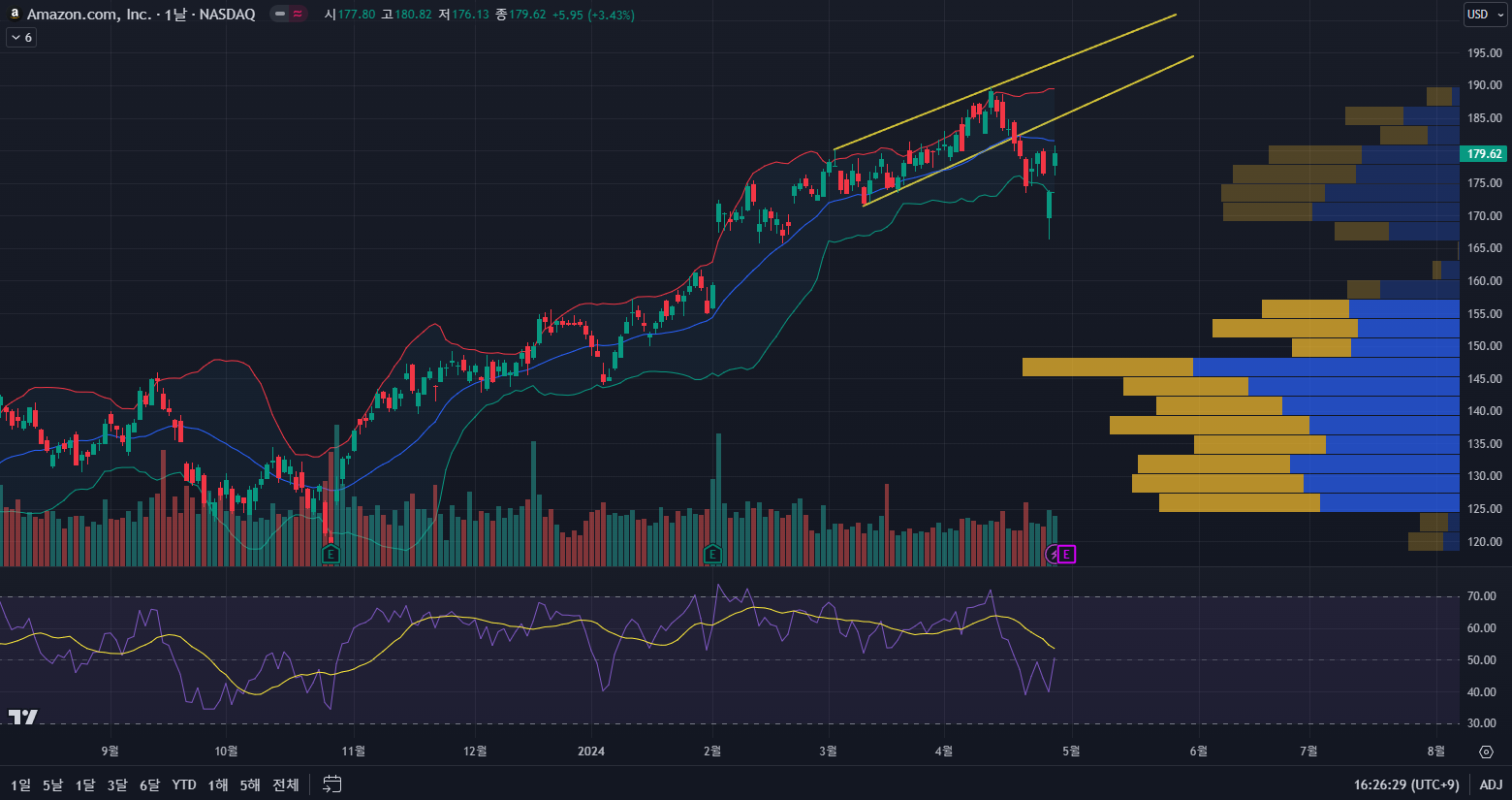Screen dimensions: 1512x800
Task: Click the lightning event marker near May
Action: [x=1052, y=554]
